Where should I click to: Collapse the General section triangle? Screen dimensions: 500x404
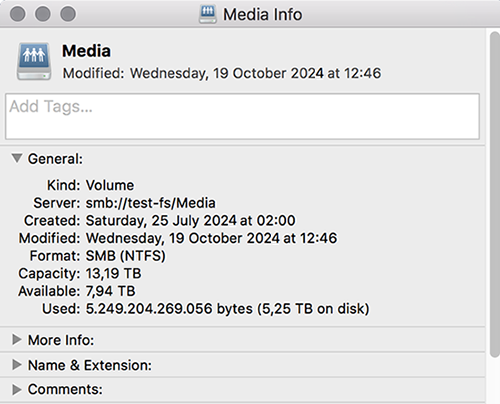tap(17, 158)
